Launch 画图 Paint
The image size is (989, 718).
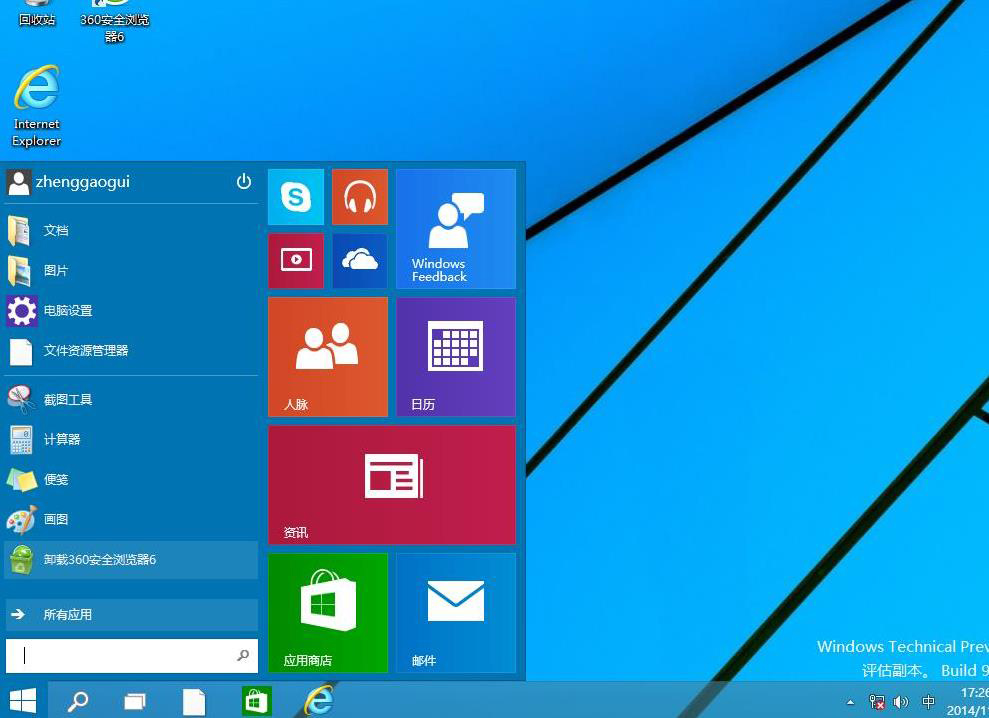pyautogui.click(x=131, y=519)
